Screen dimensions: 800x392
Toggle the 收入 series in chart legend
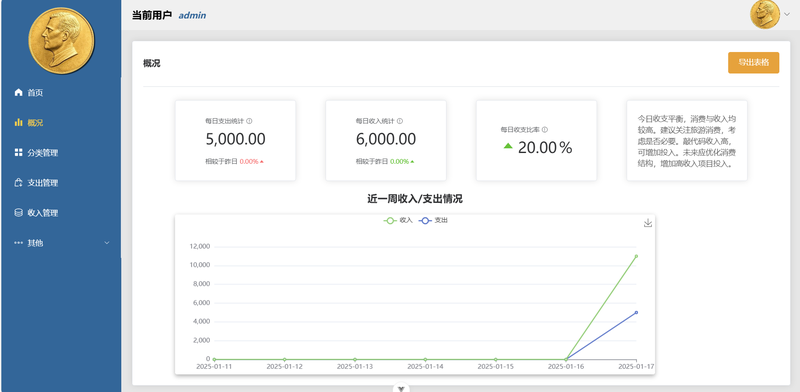click(398, 220)
